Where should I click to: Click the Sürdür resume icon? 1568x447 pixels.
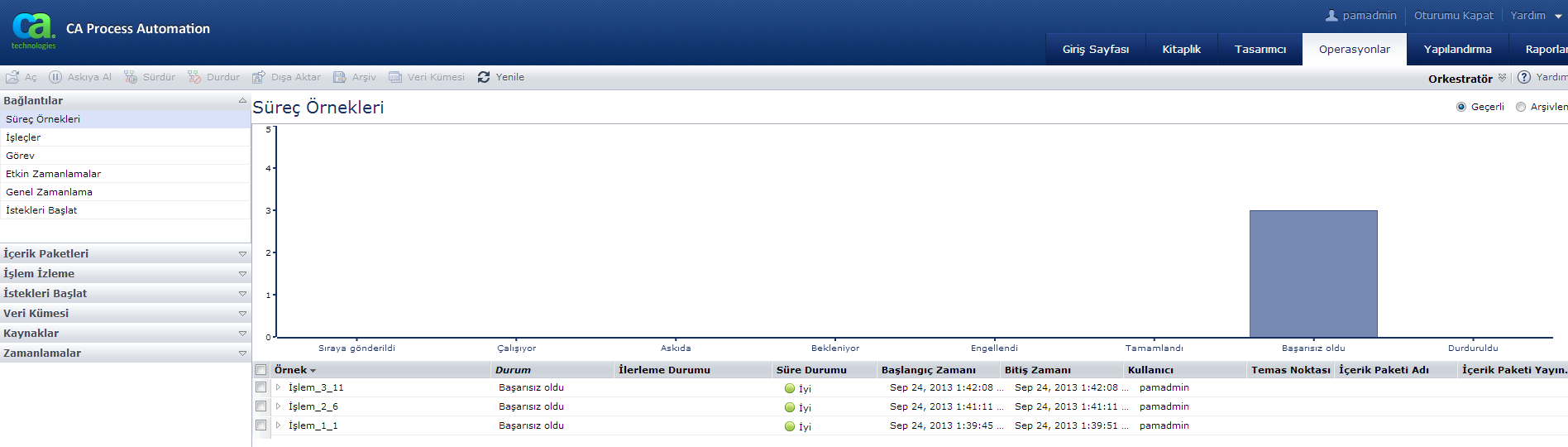pos(131,77)
